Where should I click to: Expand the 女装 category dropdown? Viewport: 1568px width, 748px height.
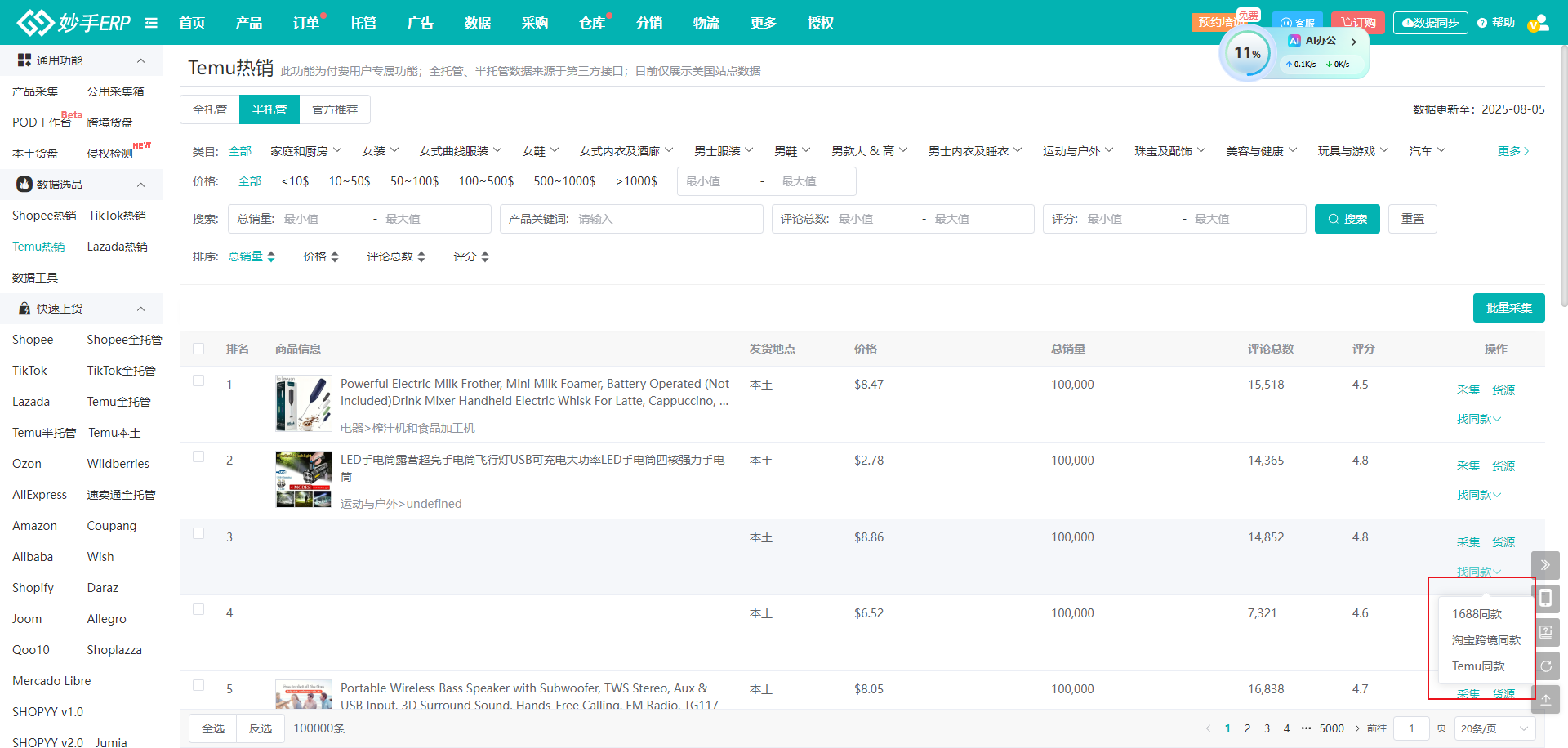(x=381, y=151)
